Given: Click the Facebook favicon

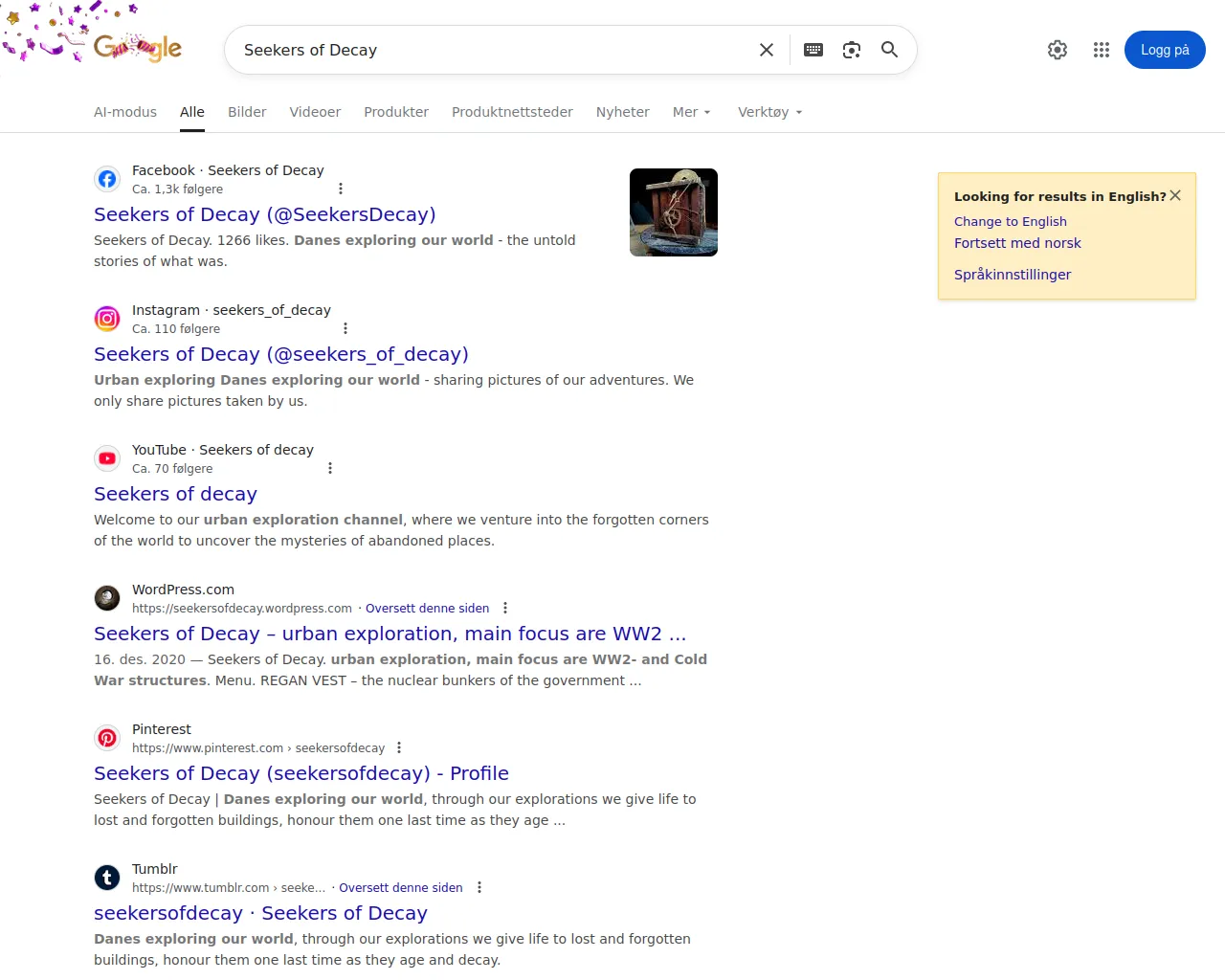Looking at the screenshot, I should point(107,179).
